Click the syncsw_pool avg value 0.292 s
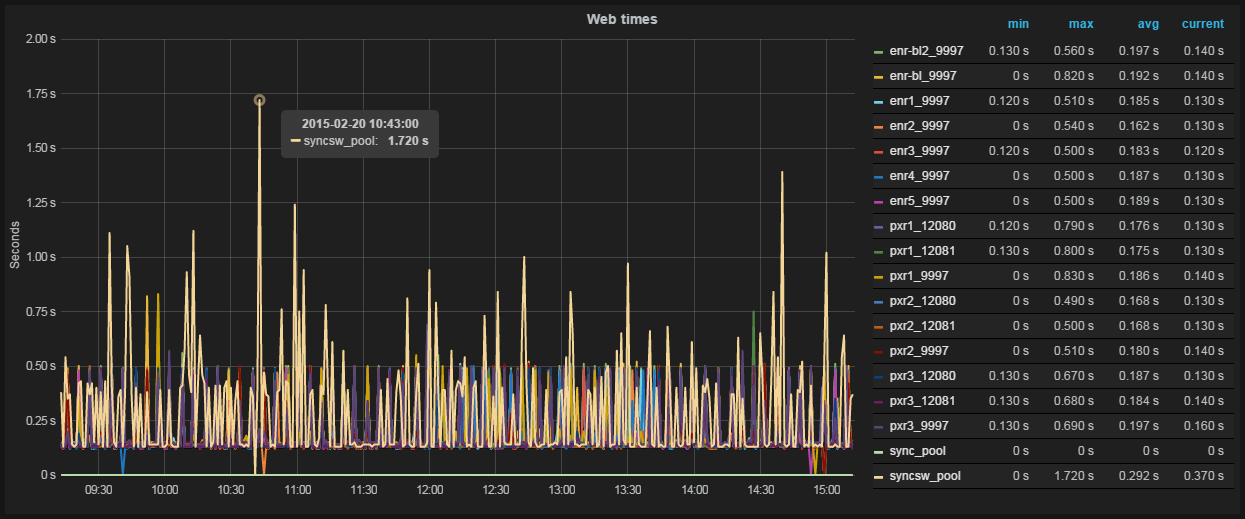The height and width of the screenshot is (519, 1245). tap(1138, 475)
